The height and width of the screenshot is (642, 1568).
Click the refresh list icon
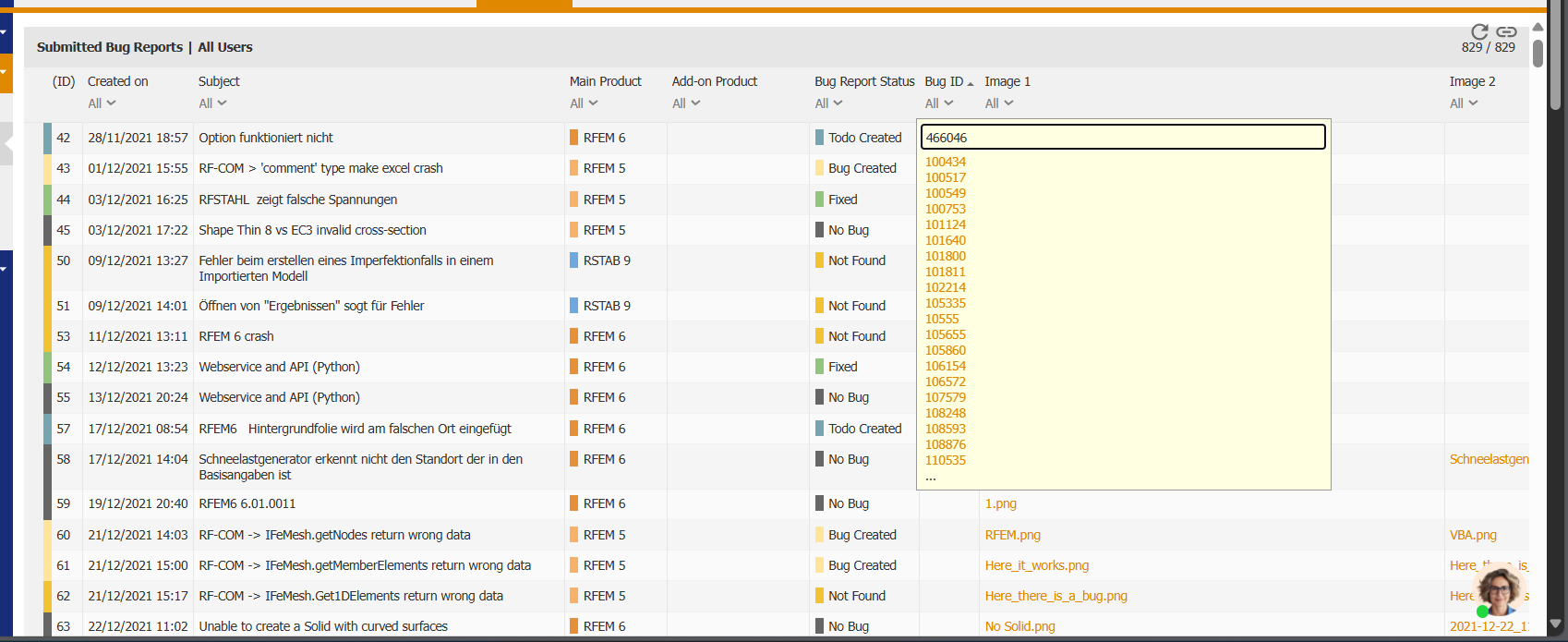pos(1478,32)
